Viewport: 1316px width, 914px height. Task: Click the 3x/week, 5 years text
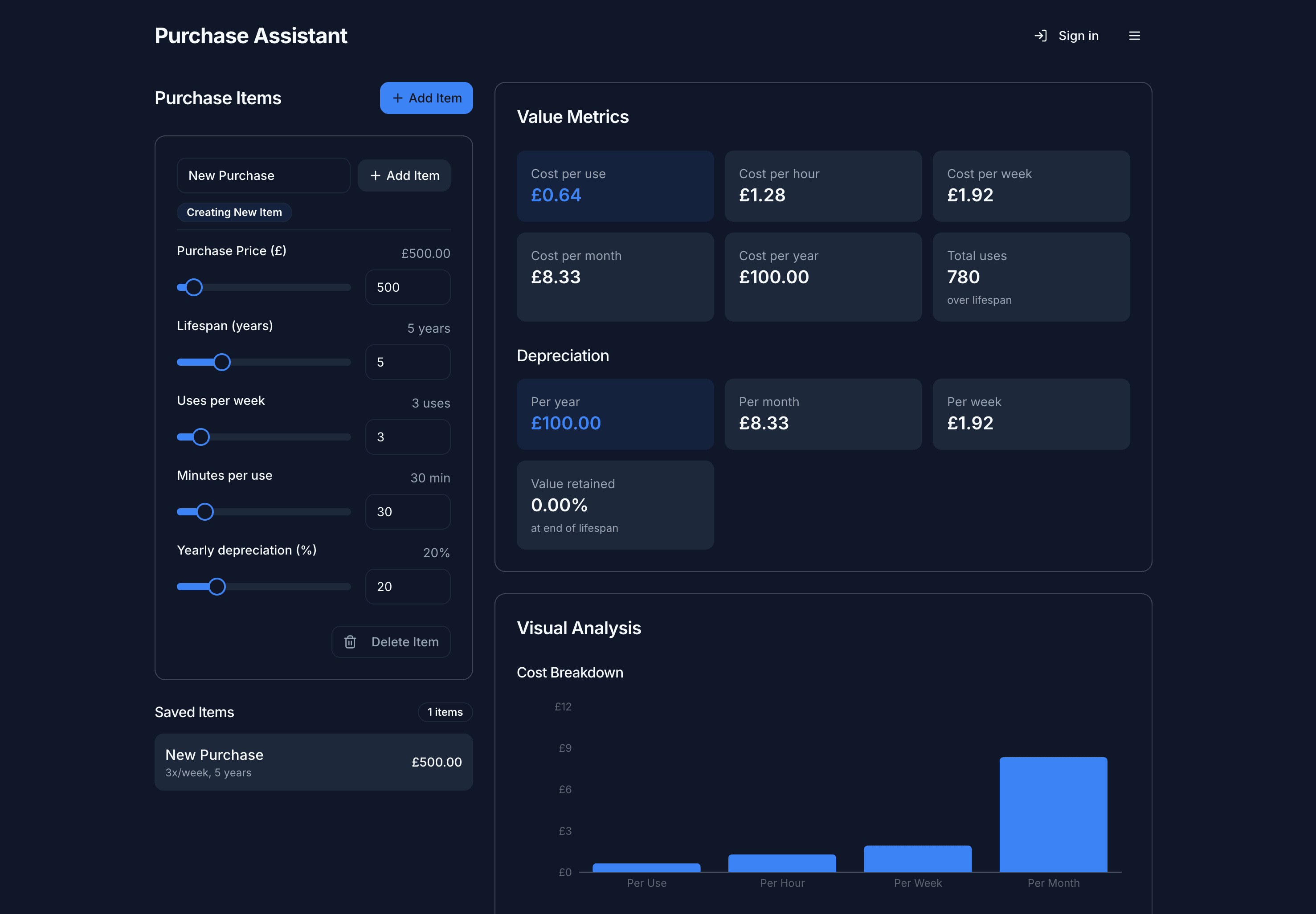click(x=208, y=772)
